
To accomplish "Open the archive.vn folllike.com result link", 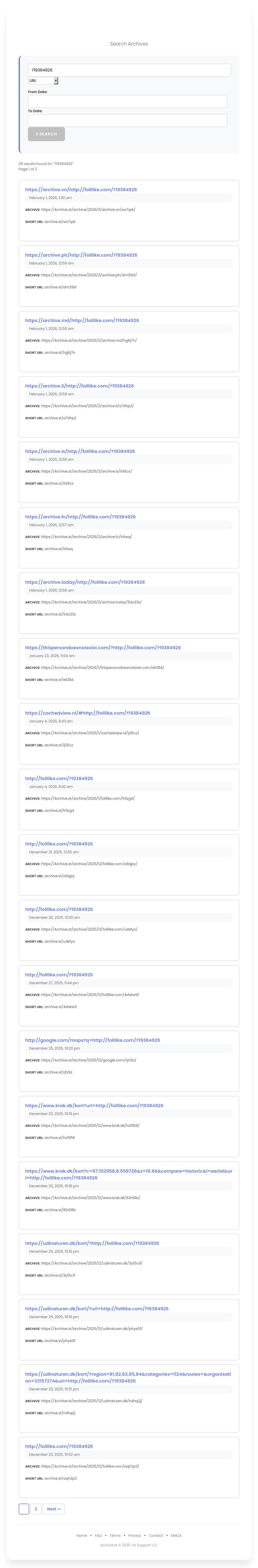I will pyautogui.click(x=81, y=189).
